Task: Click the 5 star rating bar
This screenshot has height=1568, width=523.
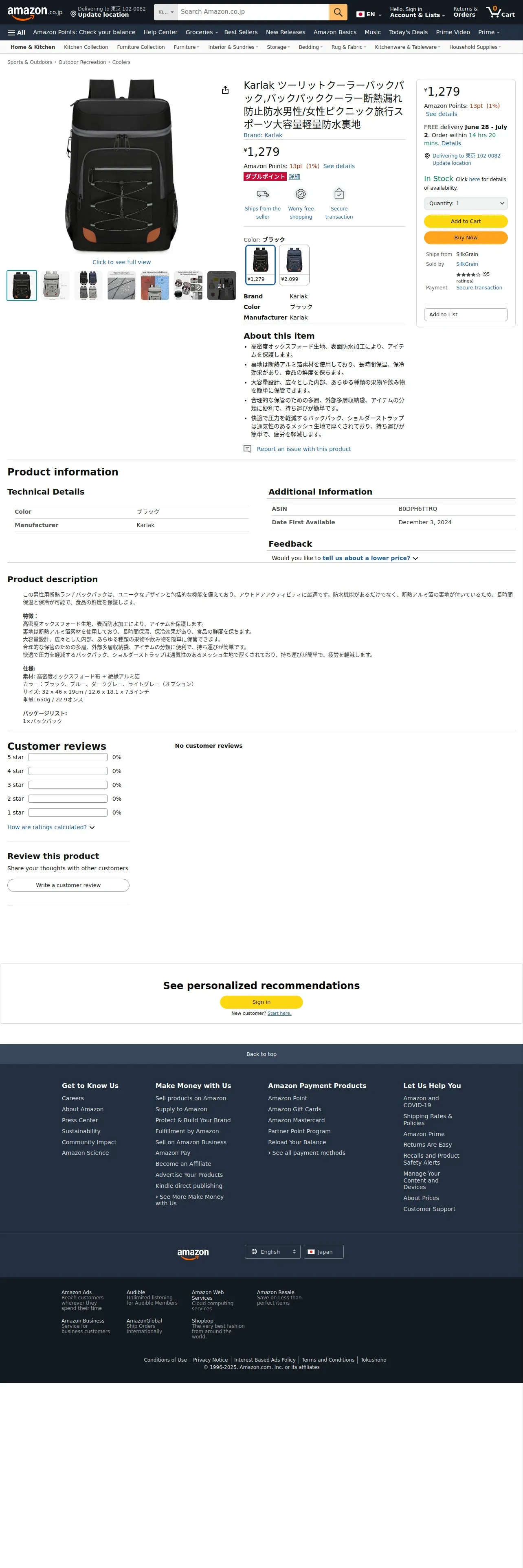Action: 68,758
